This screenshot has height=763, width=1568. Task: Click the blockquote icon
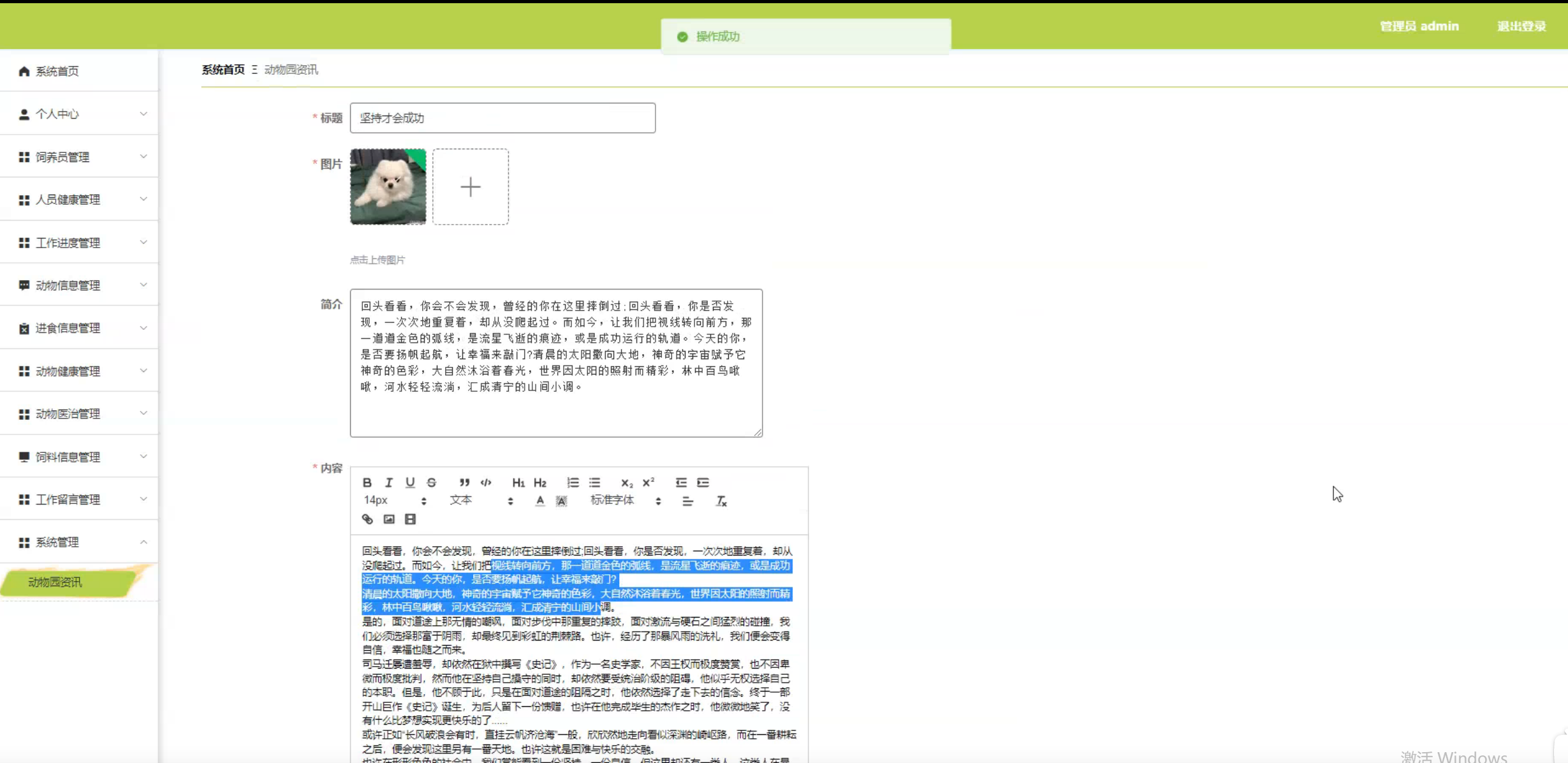pyautogui.click(x=464, y=482)
